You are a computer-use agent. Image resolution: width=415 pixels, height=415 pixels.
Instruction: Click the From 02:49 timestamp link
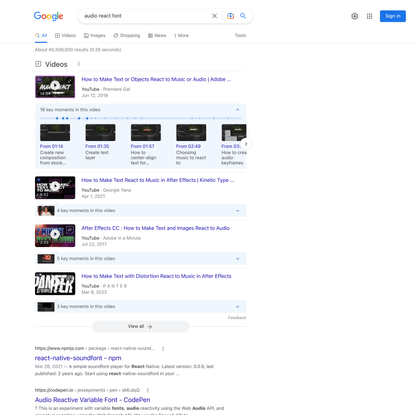point(188,146)
